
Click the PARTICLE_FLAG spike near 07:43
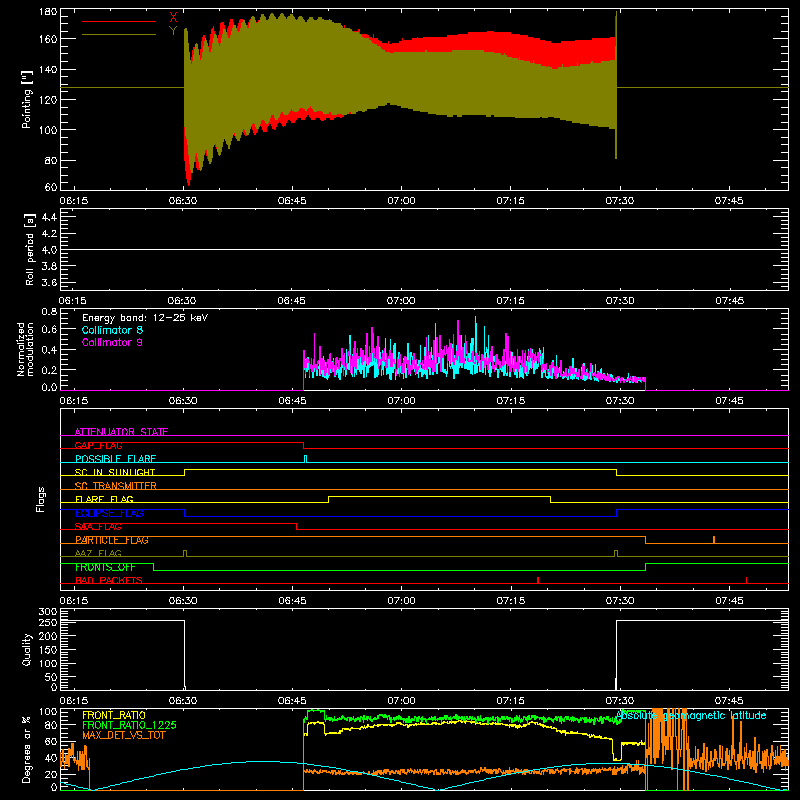point(714,540)
